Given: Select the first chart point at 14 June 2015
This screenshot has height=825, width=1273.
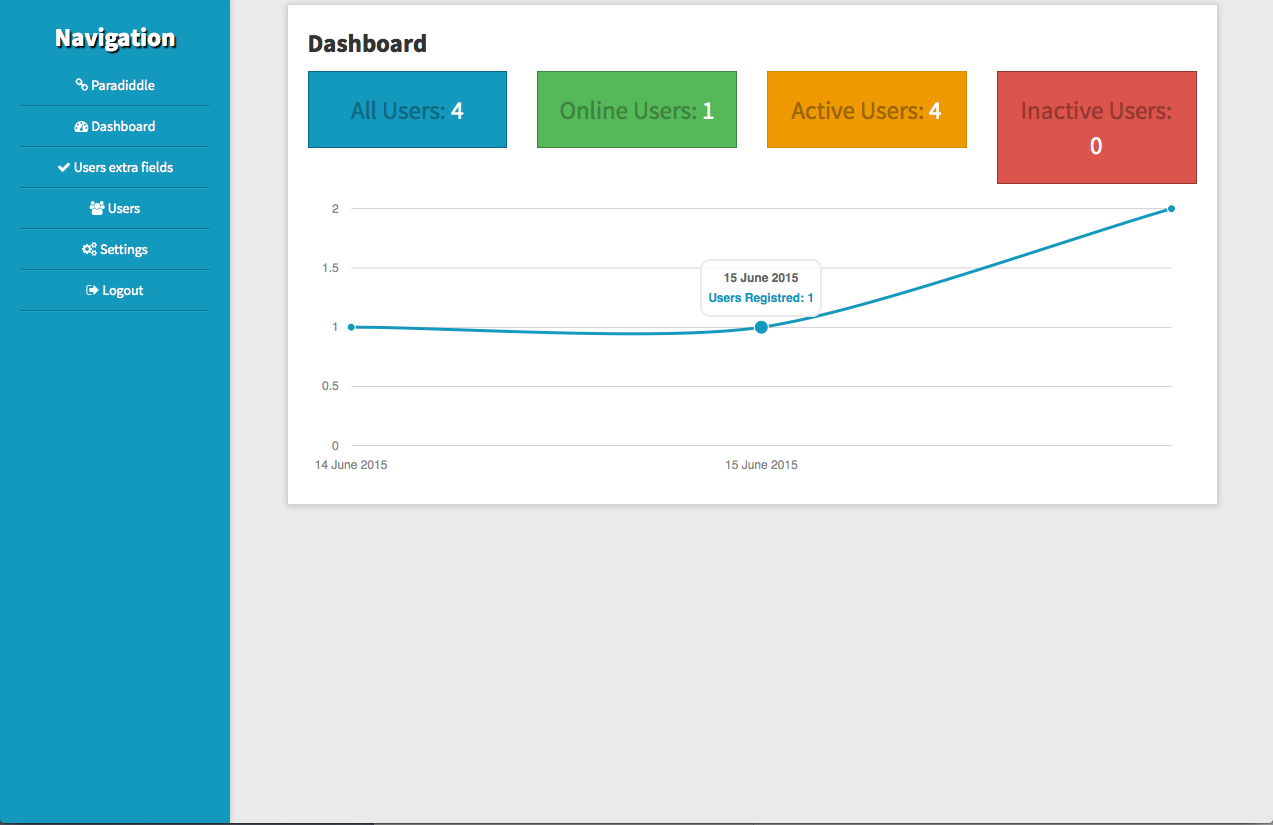Looking at the screenshot, I should (x=351, y=327).
